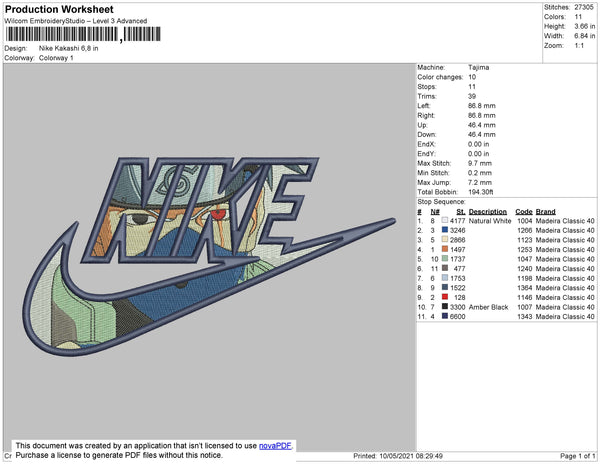
Task: Click the Printed date text in footer
Action: 398,456
